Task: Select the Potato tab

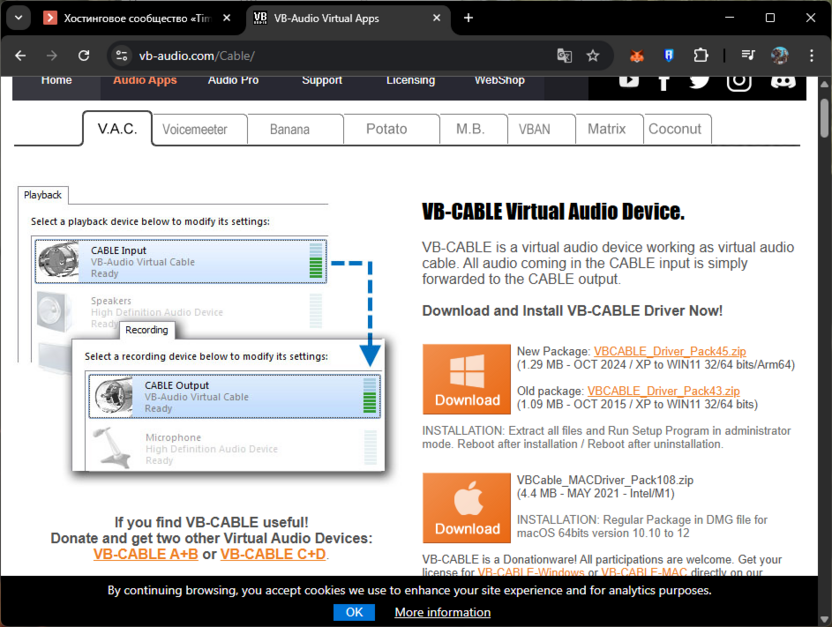Action: click(x=386, y=129)
